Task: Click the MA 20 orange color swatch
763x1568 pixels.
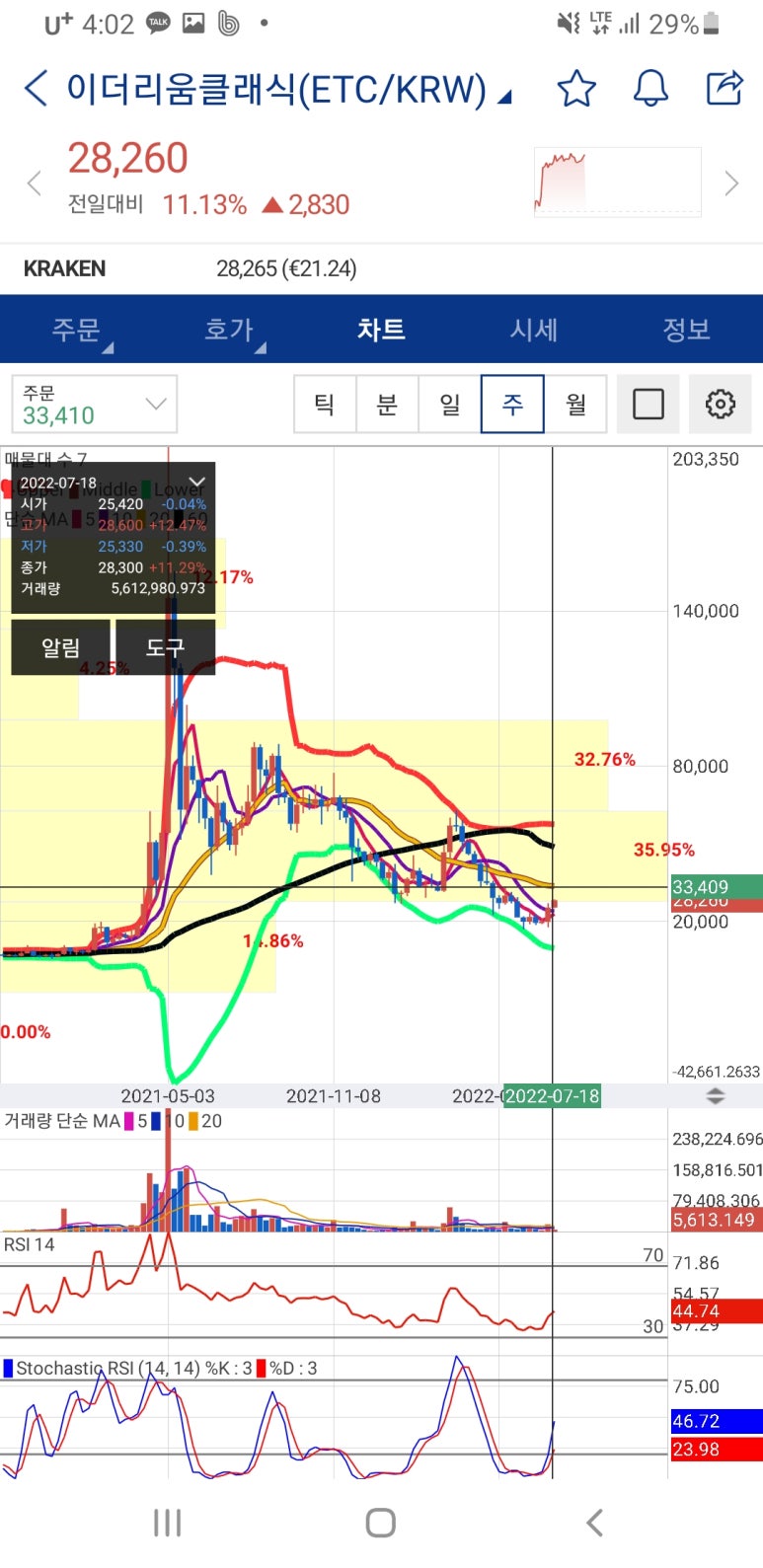Action: pos(193,1121)
